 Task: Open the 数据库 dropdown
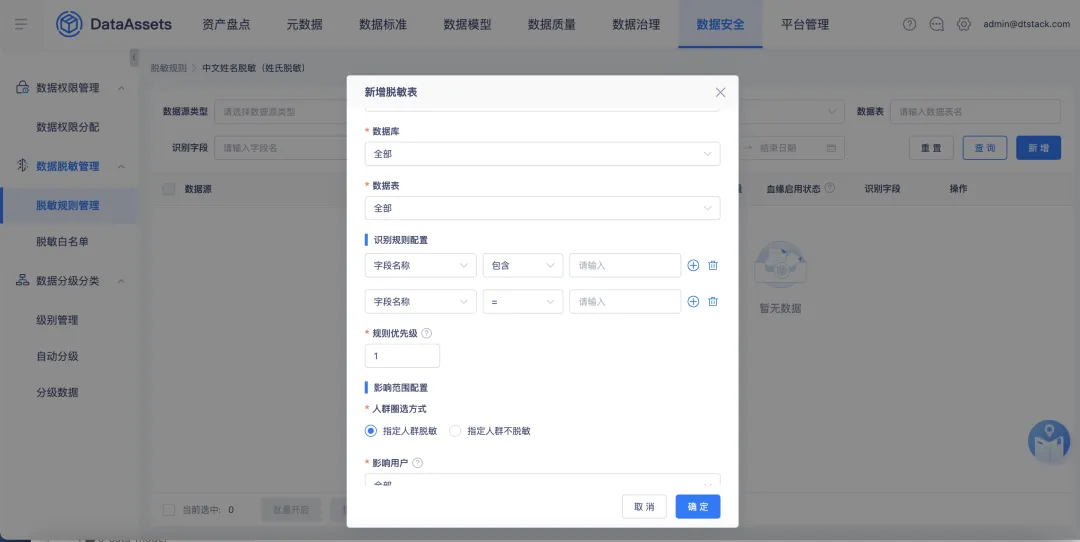(x=542, y=154)
